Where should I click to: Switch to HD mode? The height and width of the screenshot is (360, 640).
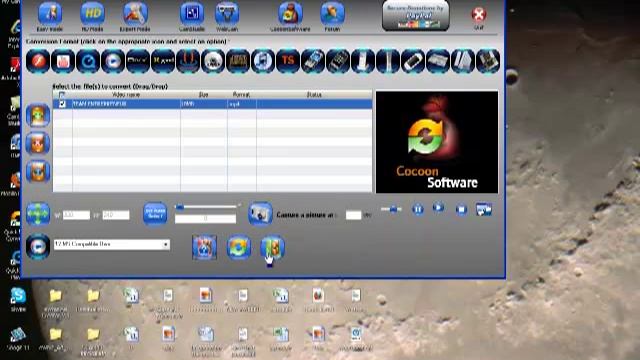(x=92, y=14)
